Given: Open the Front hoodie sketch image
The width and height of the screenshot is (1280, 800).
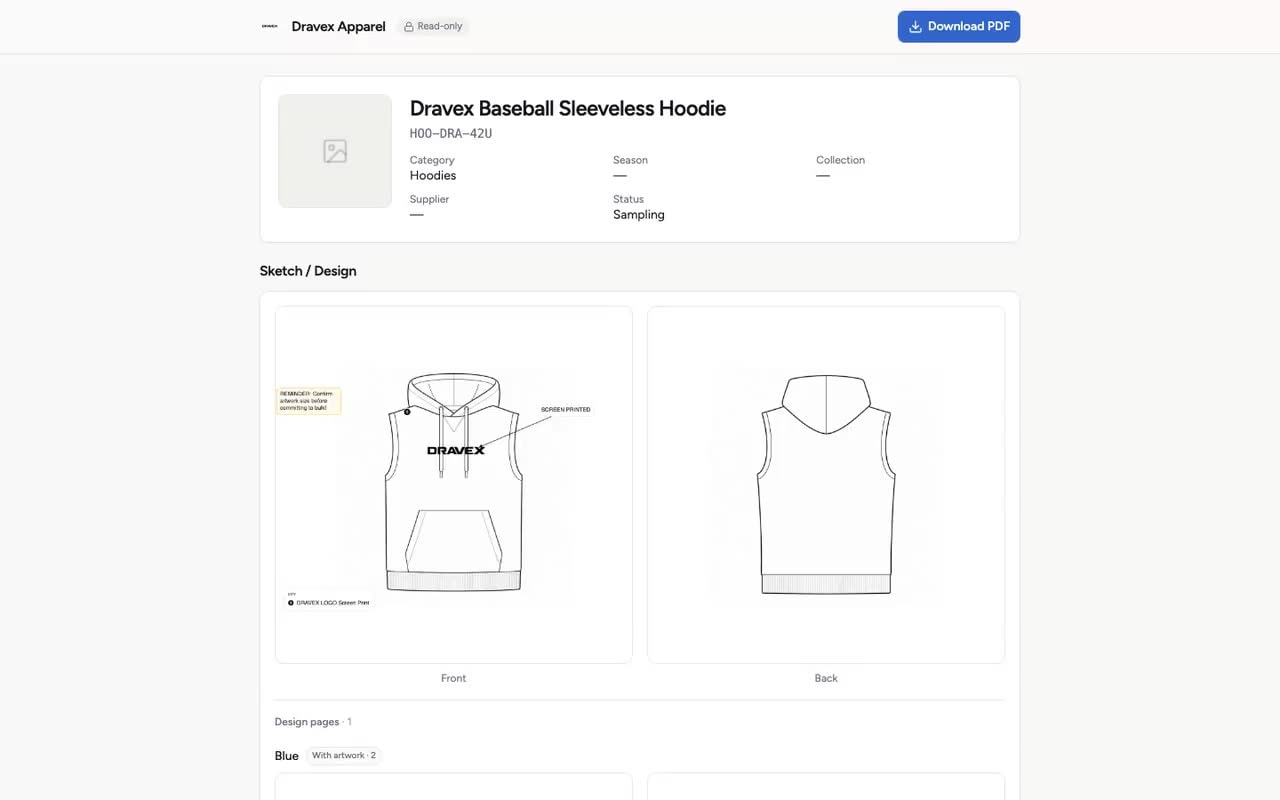Looking at the screenshot, I should click(x=454, y=485).
